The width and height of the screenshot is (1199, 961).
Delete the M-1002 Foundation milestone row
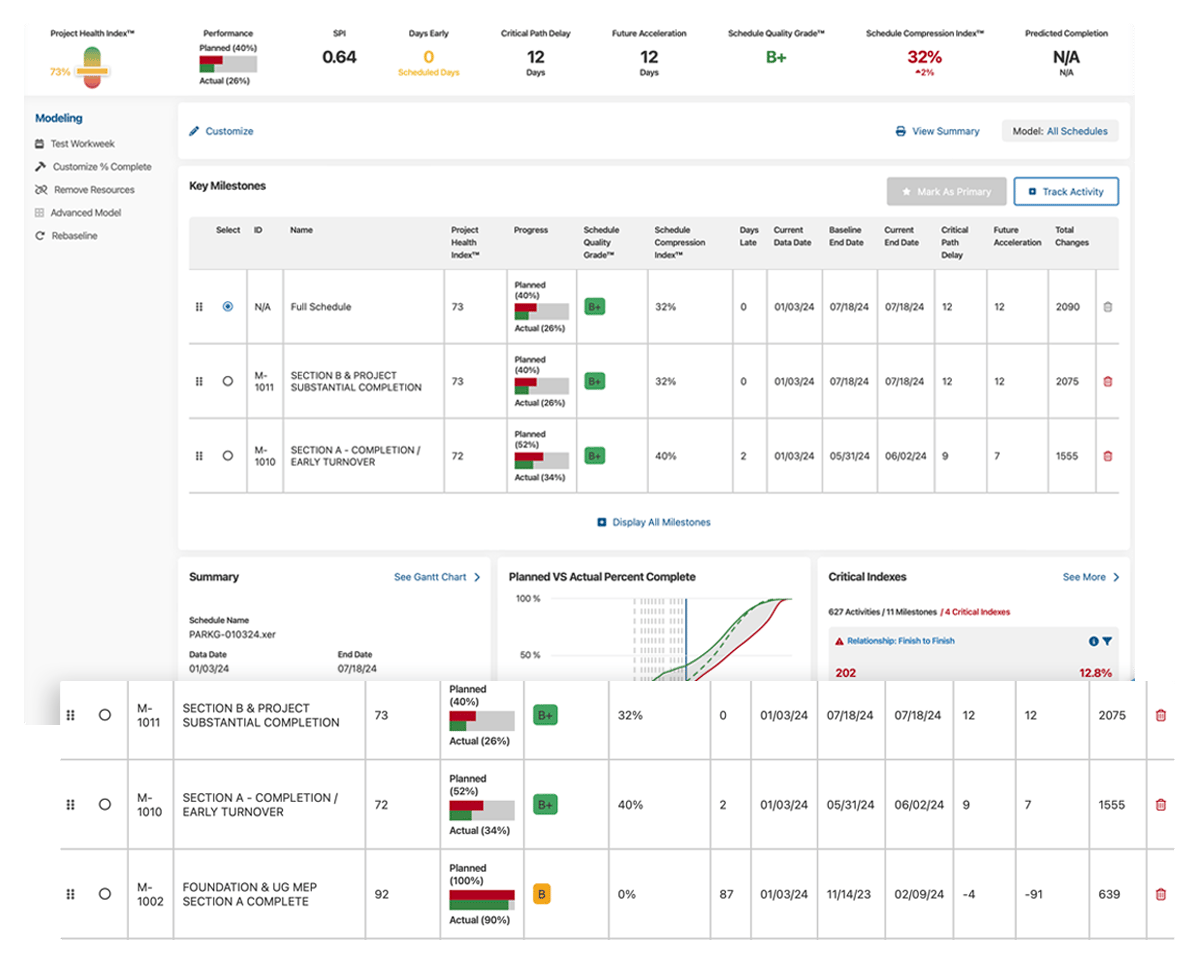1161,894
